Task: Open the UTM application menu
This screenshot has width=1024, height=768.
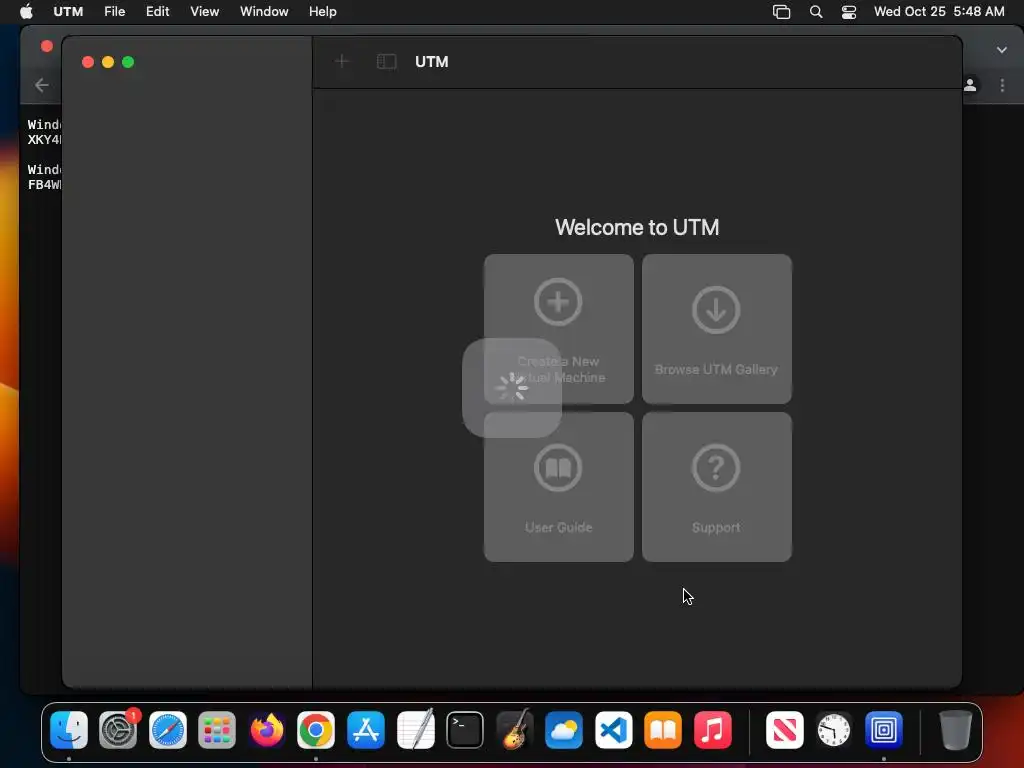Action: tap(68, 11)
